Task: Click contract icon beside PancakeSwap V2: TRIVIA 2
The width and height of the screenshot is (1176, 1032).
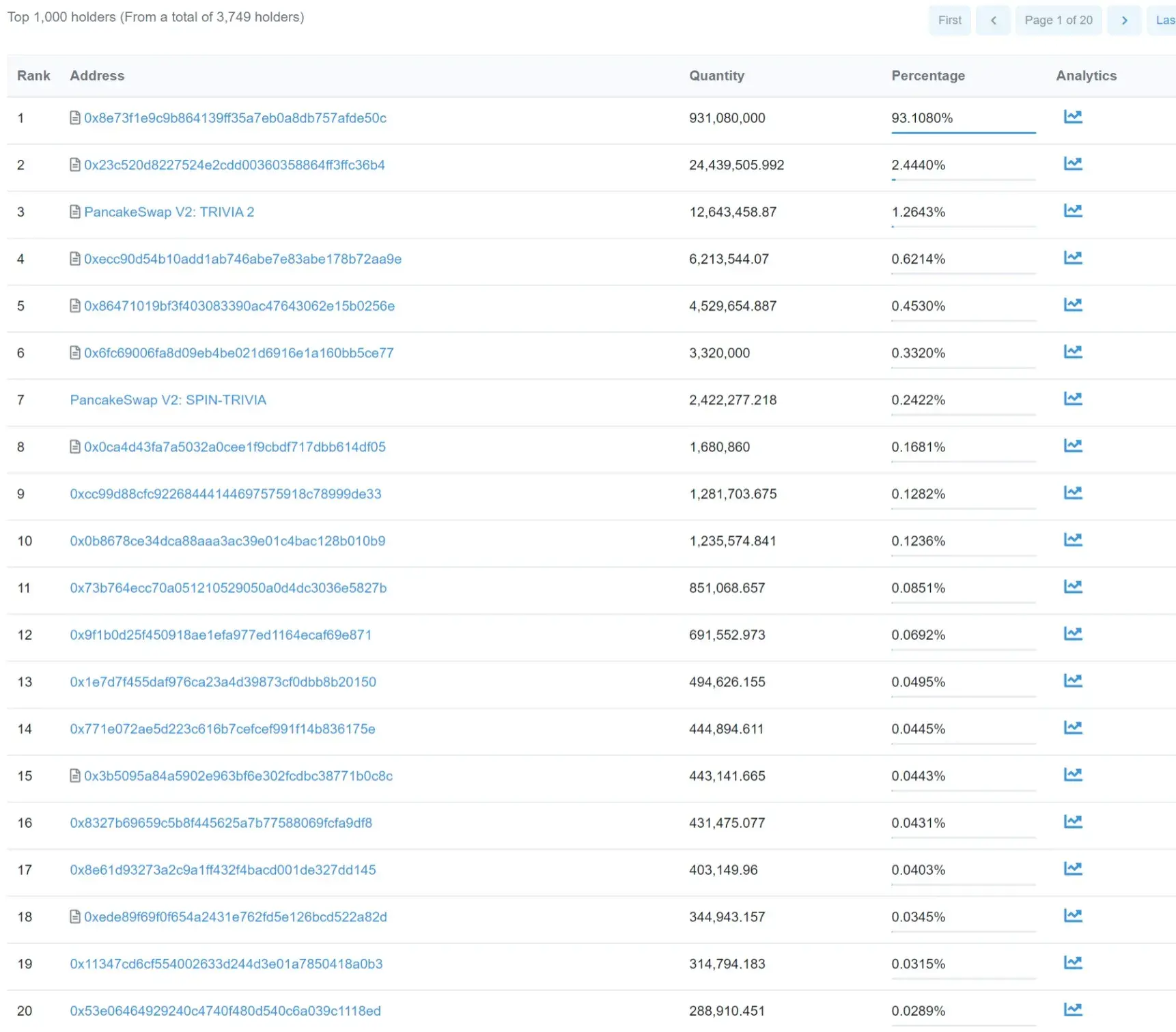Action: coord(75,212)
